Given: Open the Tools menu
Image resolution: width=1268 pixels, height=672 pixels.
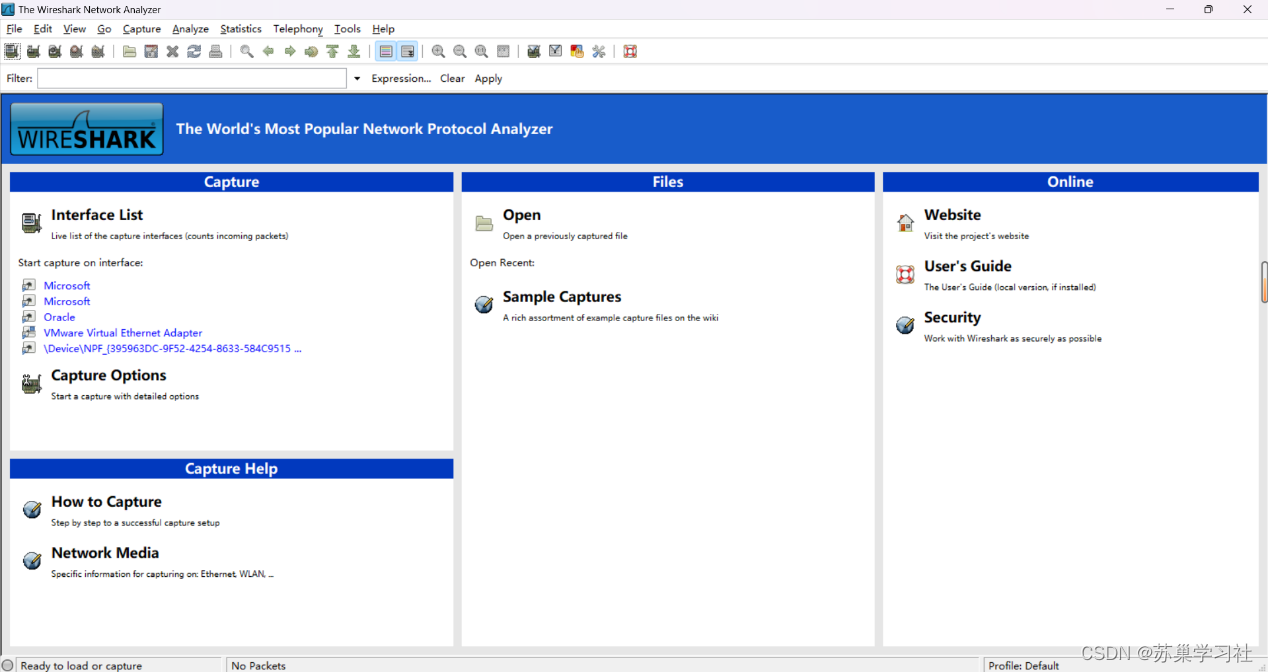Looking at the screenshot, I should [x=348, y=29].
